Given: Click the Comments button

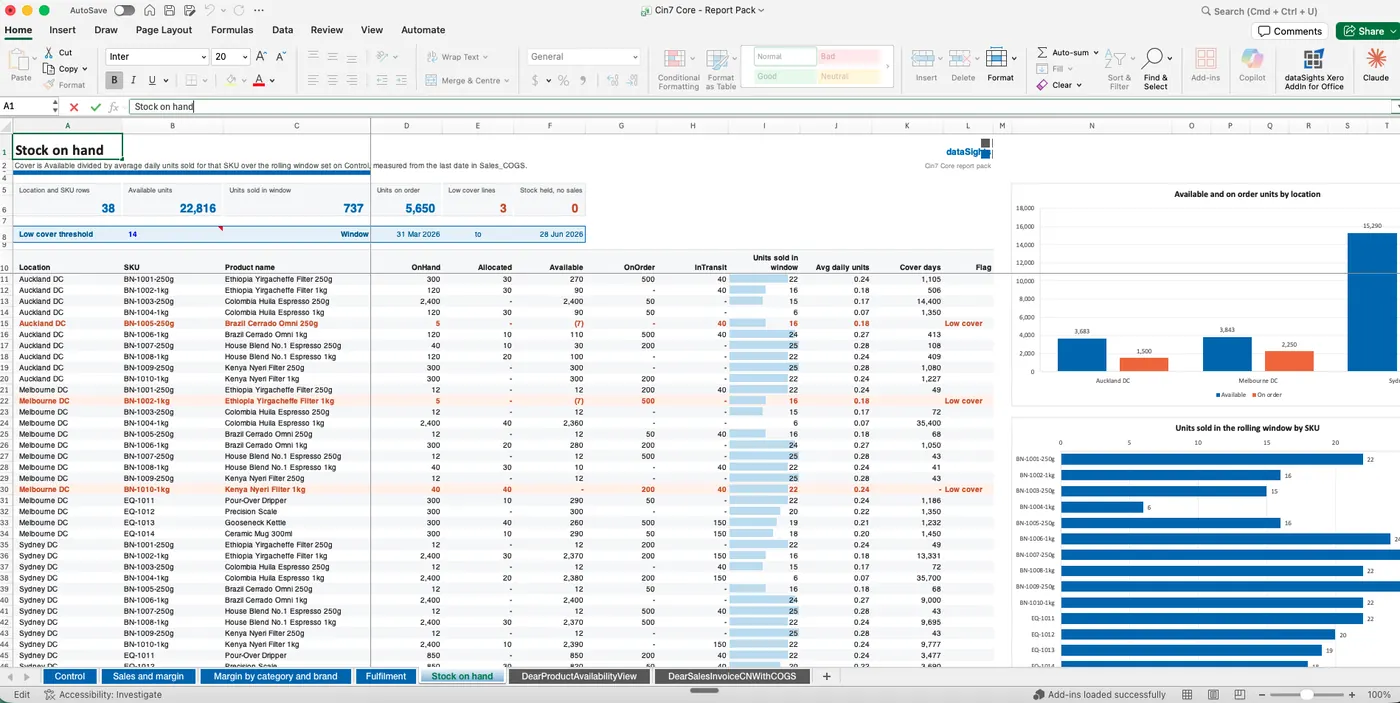Looking at the screenshot, I should [x=1291, y=31].
